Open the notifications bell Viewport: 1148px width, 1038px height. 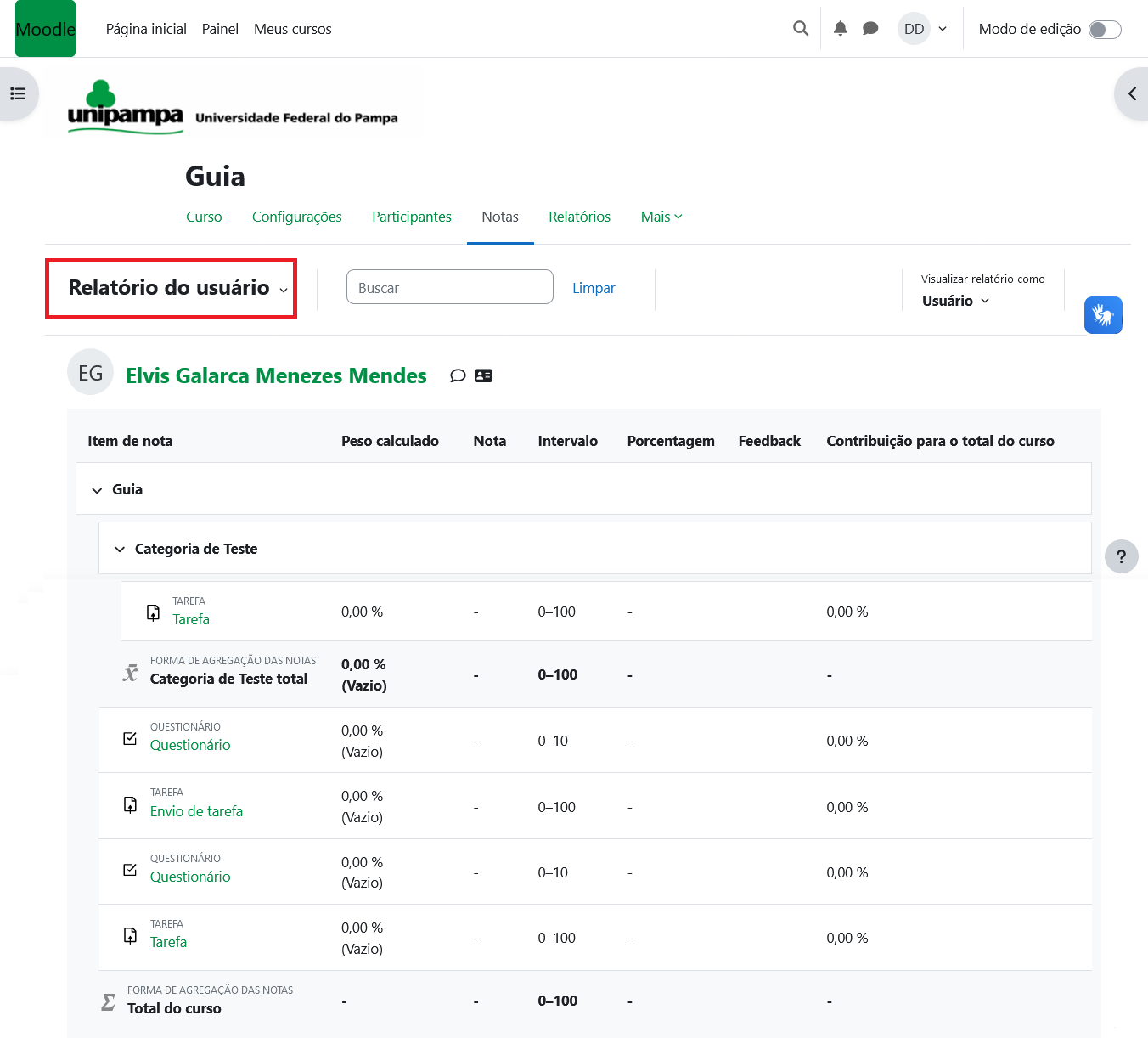[840, 29]
